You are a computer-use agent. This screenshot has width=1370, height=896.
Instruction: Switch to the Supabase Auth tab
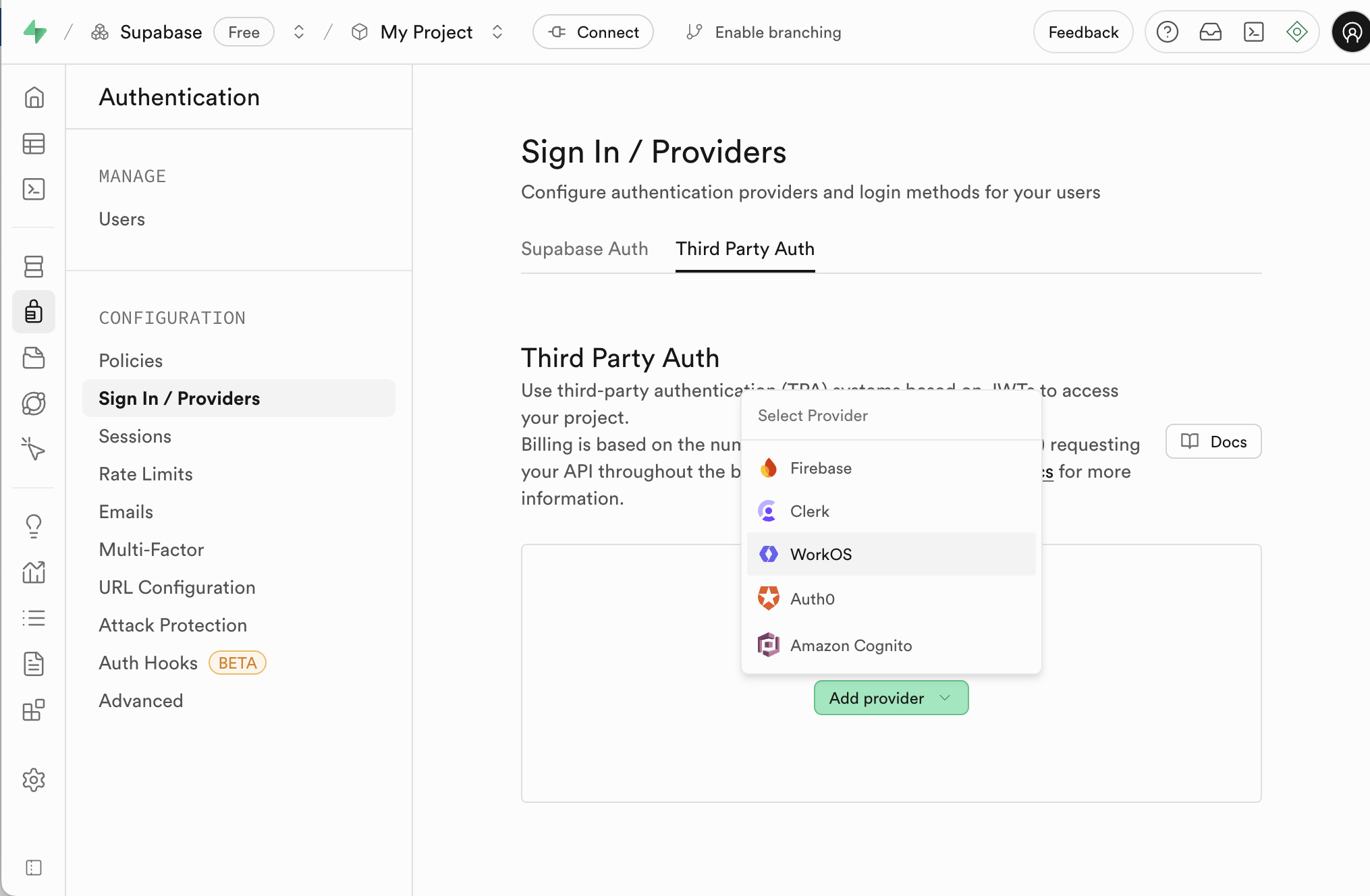point(584,249)
